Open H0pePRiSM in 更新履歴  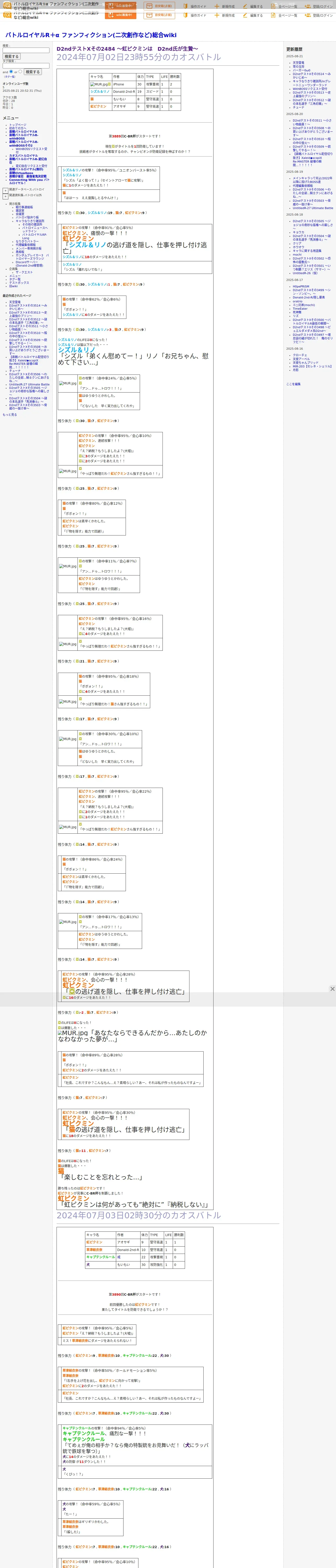pos(301,286)
